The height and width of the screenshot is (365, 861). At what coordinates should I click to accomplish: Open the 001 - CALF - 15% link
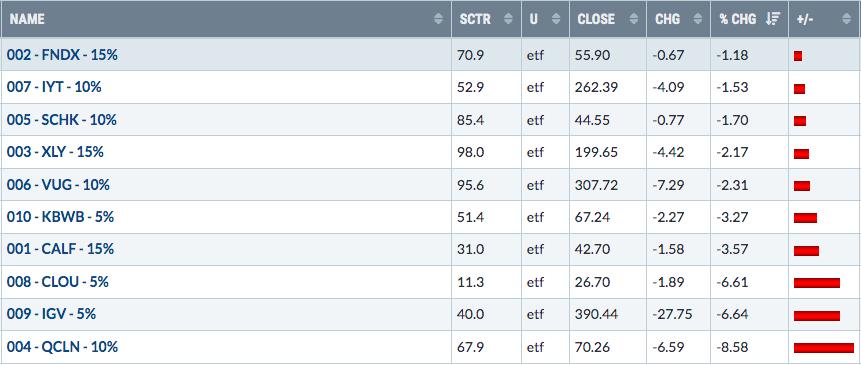point(60,249)
